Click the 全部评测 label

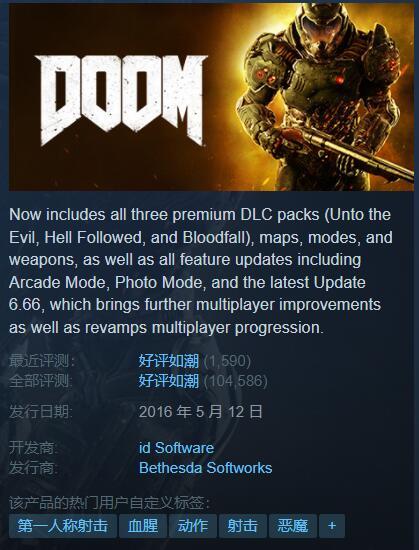[x=41, y=381]
